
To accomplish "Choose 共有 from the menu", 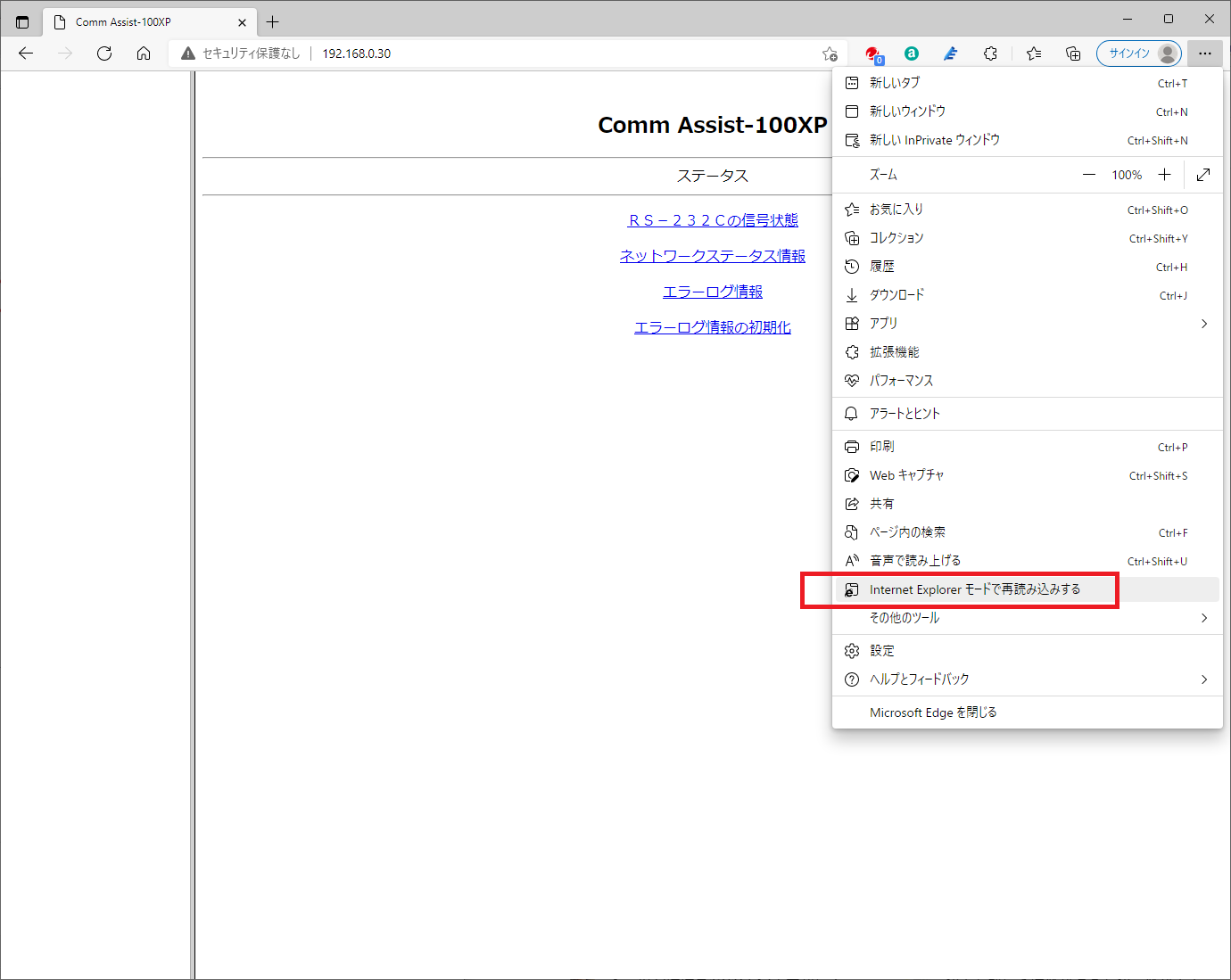I will click(x=1027, y=504).
